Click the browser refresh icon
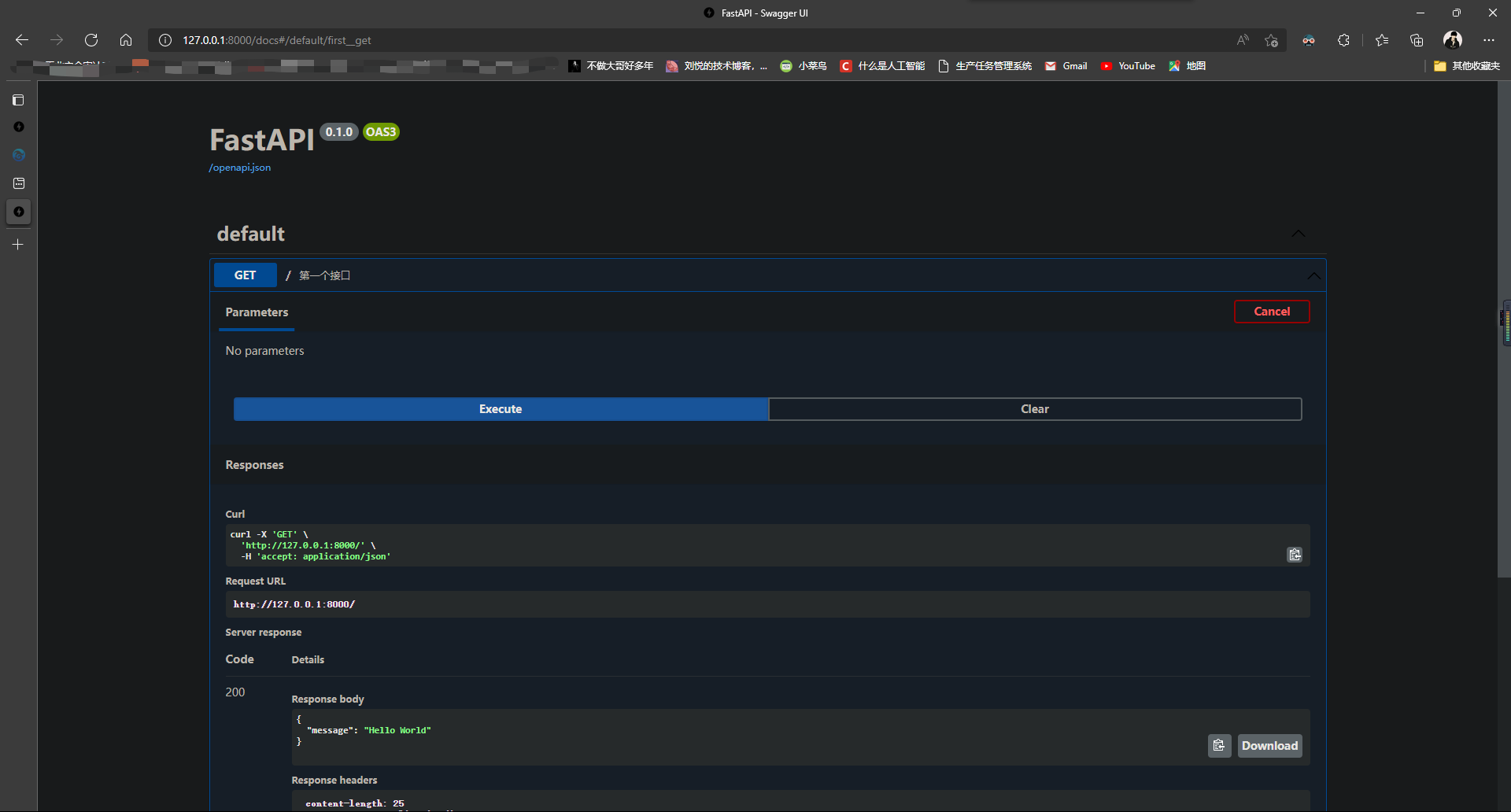 point(91,40)
